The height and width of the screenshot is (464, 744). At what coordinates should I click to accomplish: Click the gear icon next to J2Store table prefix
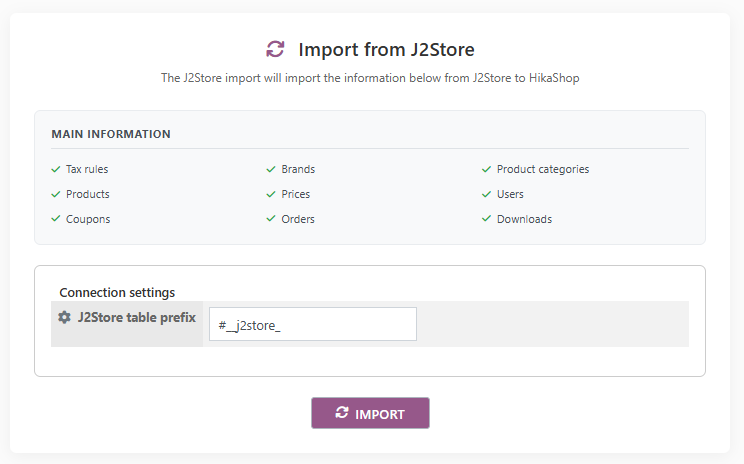(x=64, y=317)
